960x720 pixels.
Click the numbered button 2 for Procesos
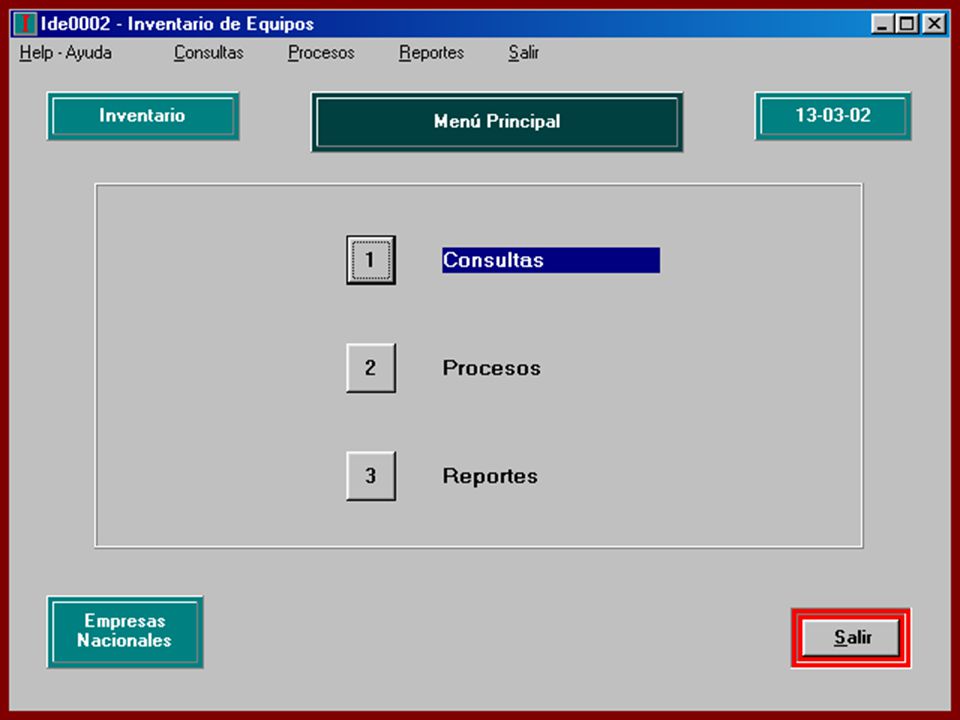[x=371, y=367]
